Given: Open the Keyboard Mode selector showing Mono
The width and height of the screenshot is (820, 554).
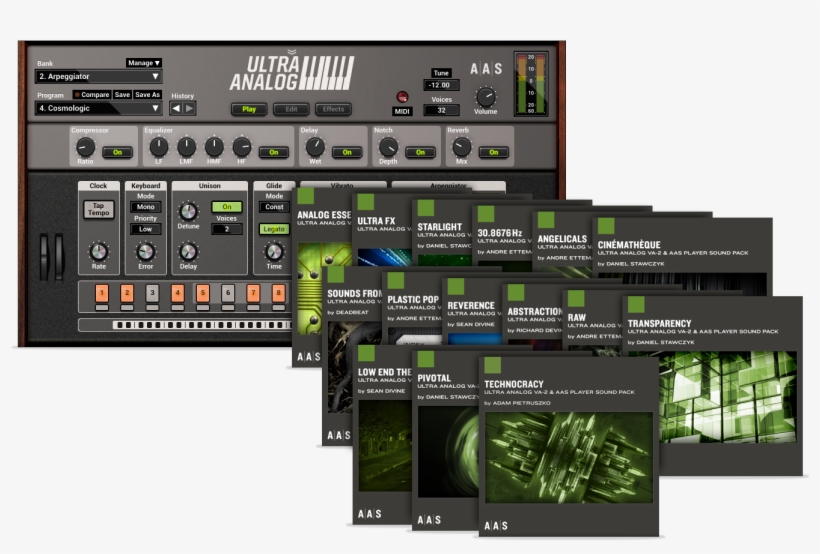Looking at the screenshot, I should tap(145, 207).
